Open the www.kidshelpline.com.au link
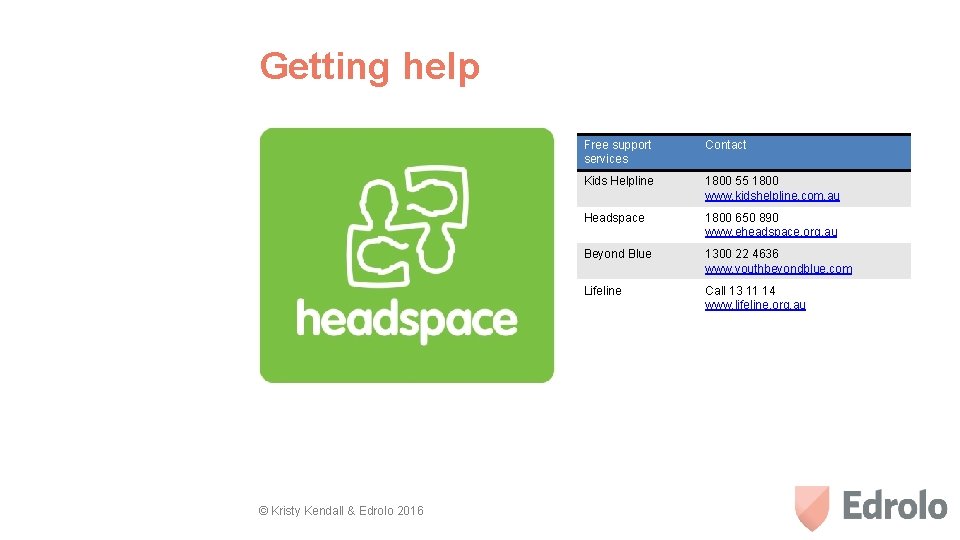The width and height of the screenshot is (960, 540). tap(772, 196)
